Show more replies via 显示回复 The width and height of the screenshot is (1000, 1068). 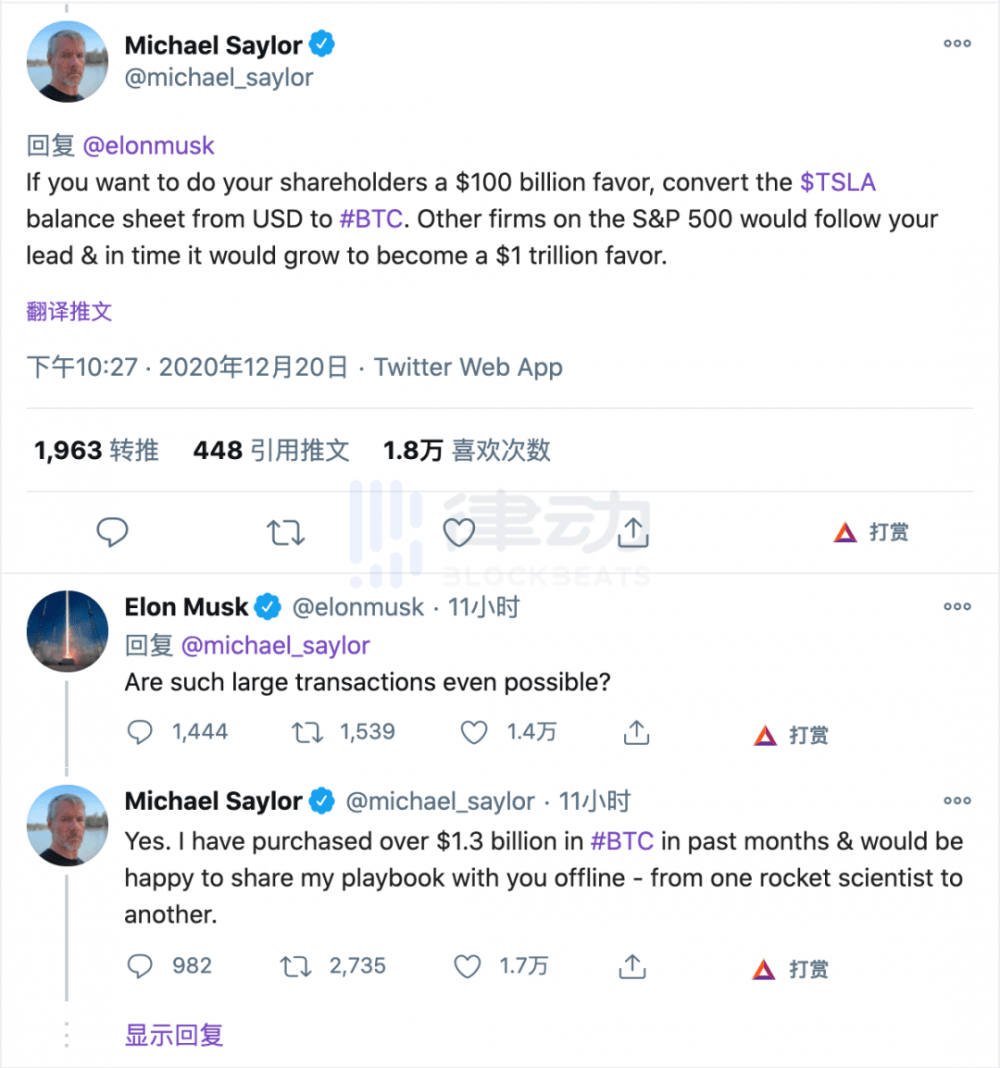[174, 1034]
